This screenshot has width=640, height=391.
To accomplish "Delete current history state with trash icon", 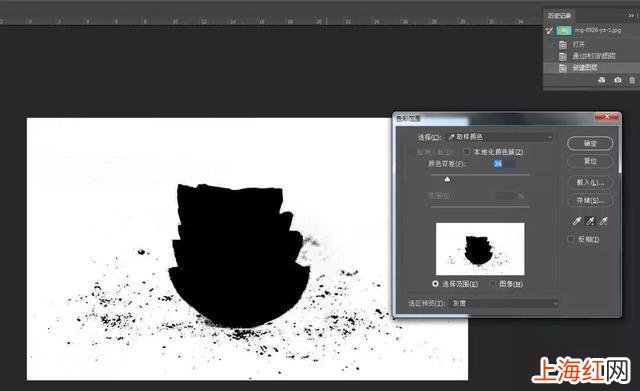I will click(x=632, y=80).
